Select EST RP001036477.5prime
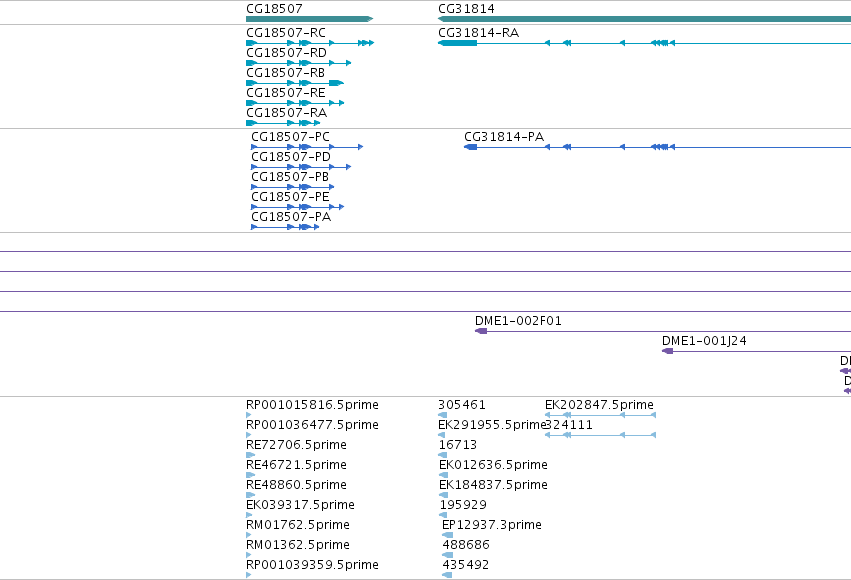This screenshot has width=851, height=580. pyautogui.click(x=313, y=425)
